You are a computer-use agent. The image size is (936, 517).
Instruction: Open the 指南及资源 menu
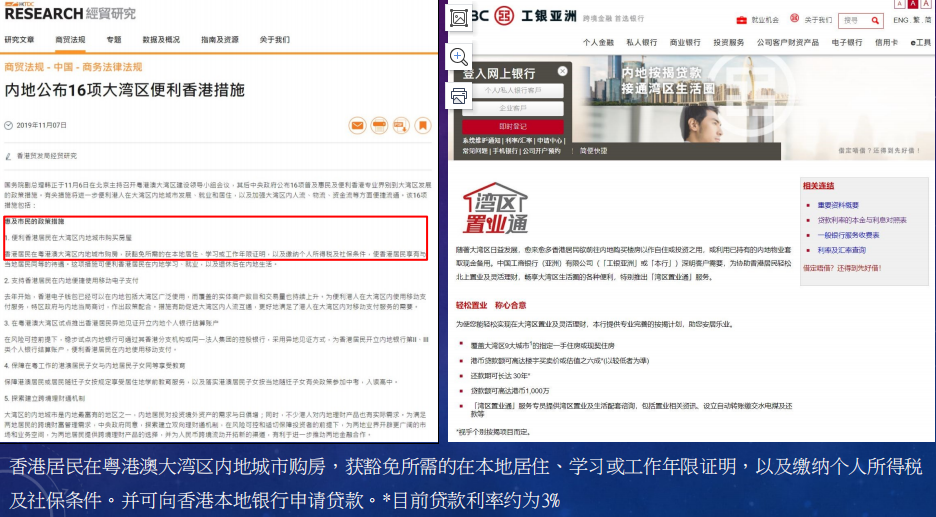pyautogui.click(x=220, y=39)
